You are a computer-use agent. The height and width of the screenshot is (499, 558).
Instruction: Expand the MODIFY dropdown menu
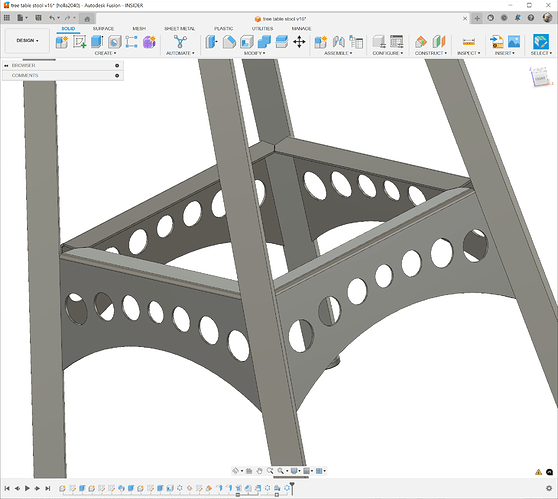(254, 53)
